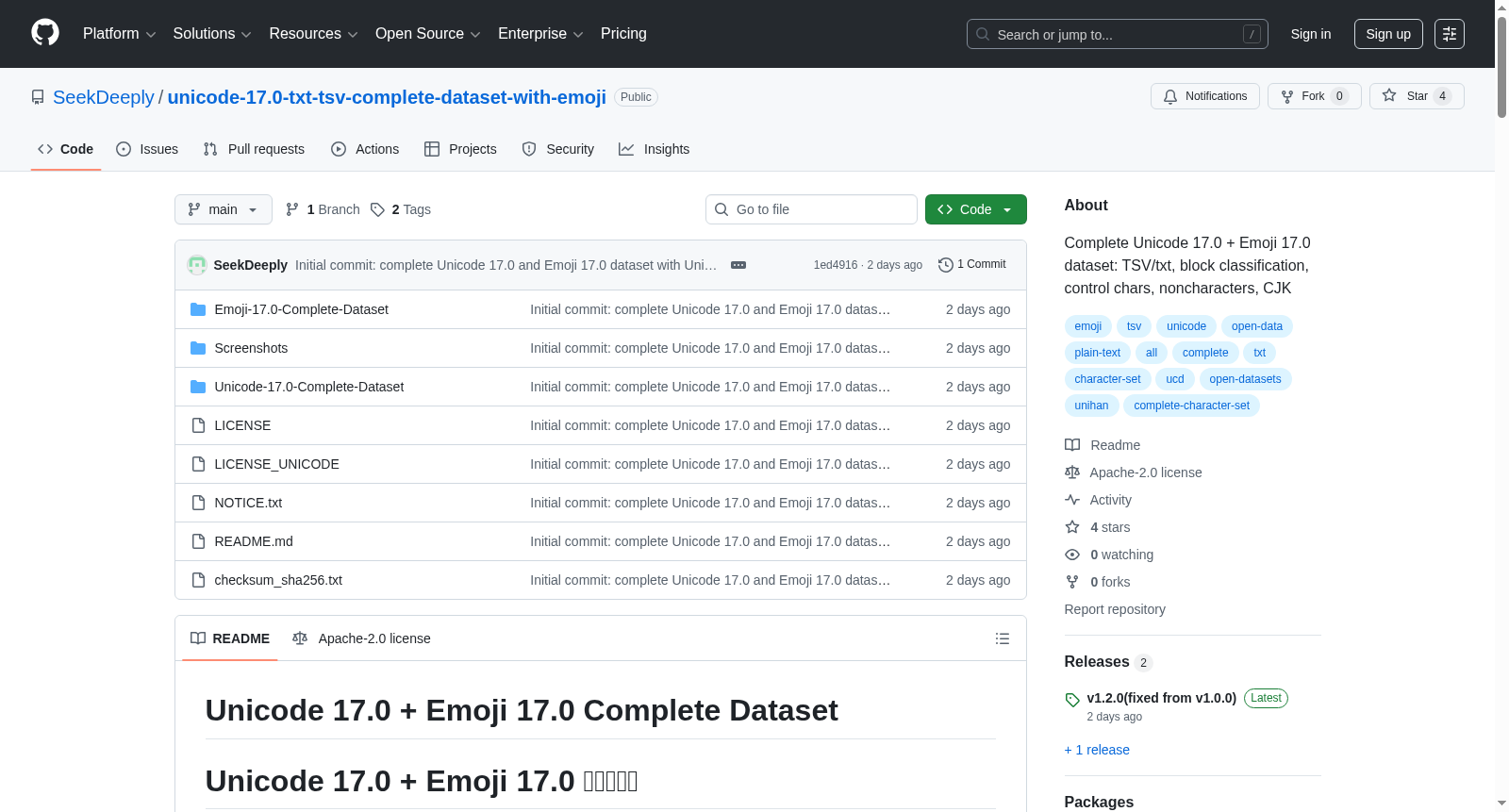Click the LICENSE_UNICODE file icon
The height and width of the screenshot is (812, 1509).
point(198,464)
